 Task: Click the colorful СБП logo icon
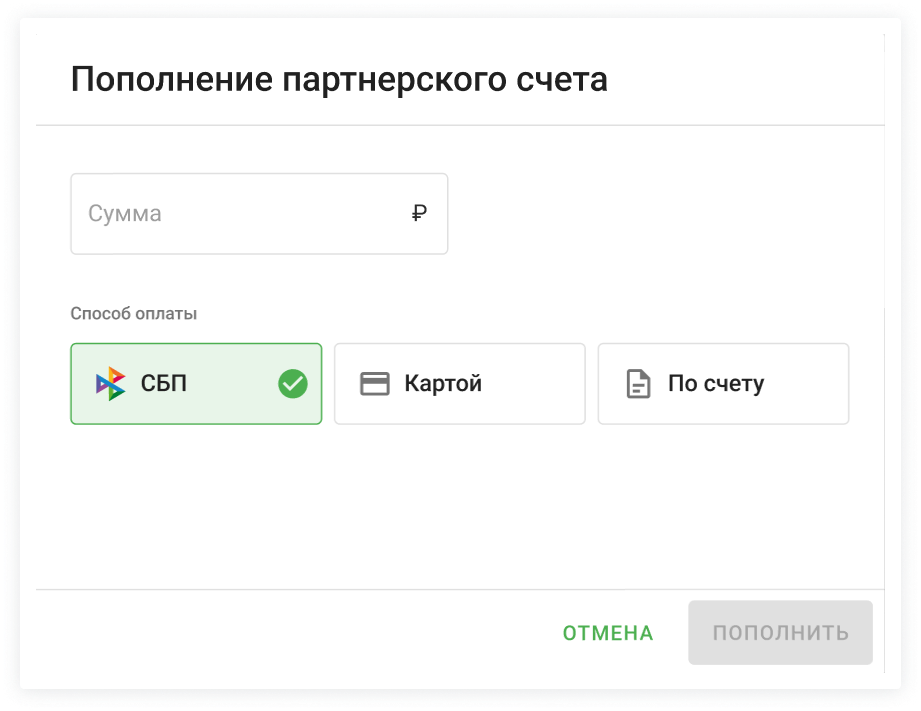click(x=110, y=384)
